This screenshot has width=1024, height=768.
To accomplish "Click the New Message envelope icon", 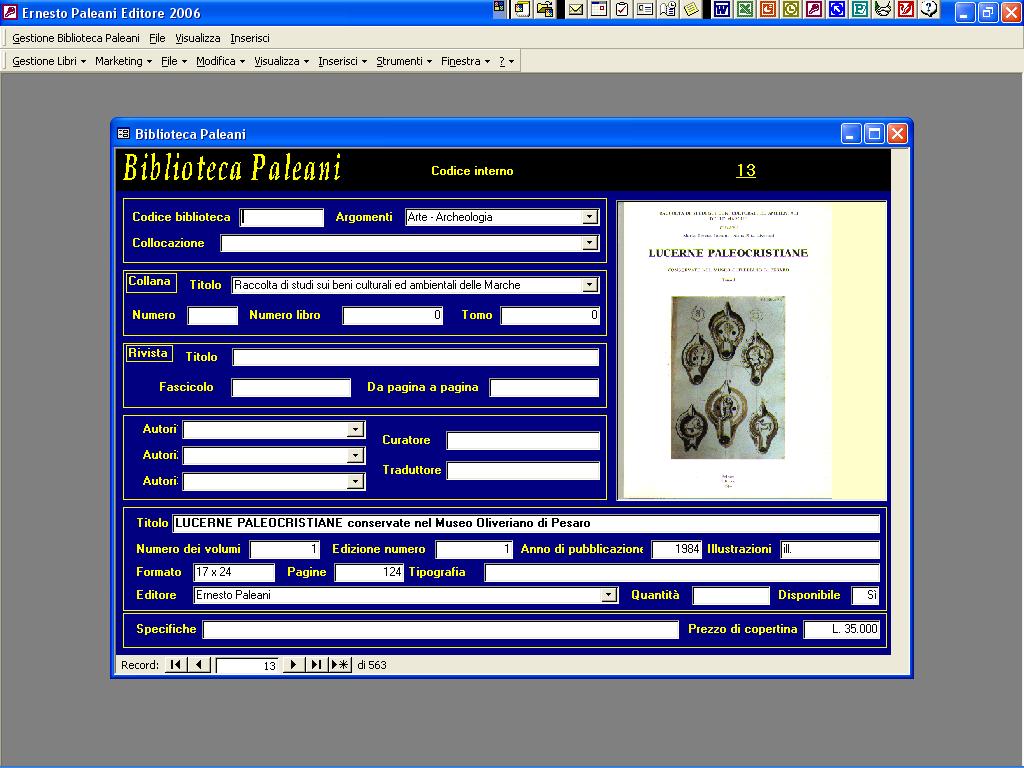I will (576, 10).
